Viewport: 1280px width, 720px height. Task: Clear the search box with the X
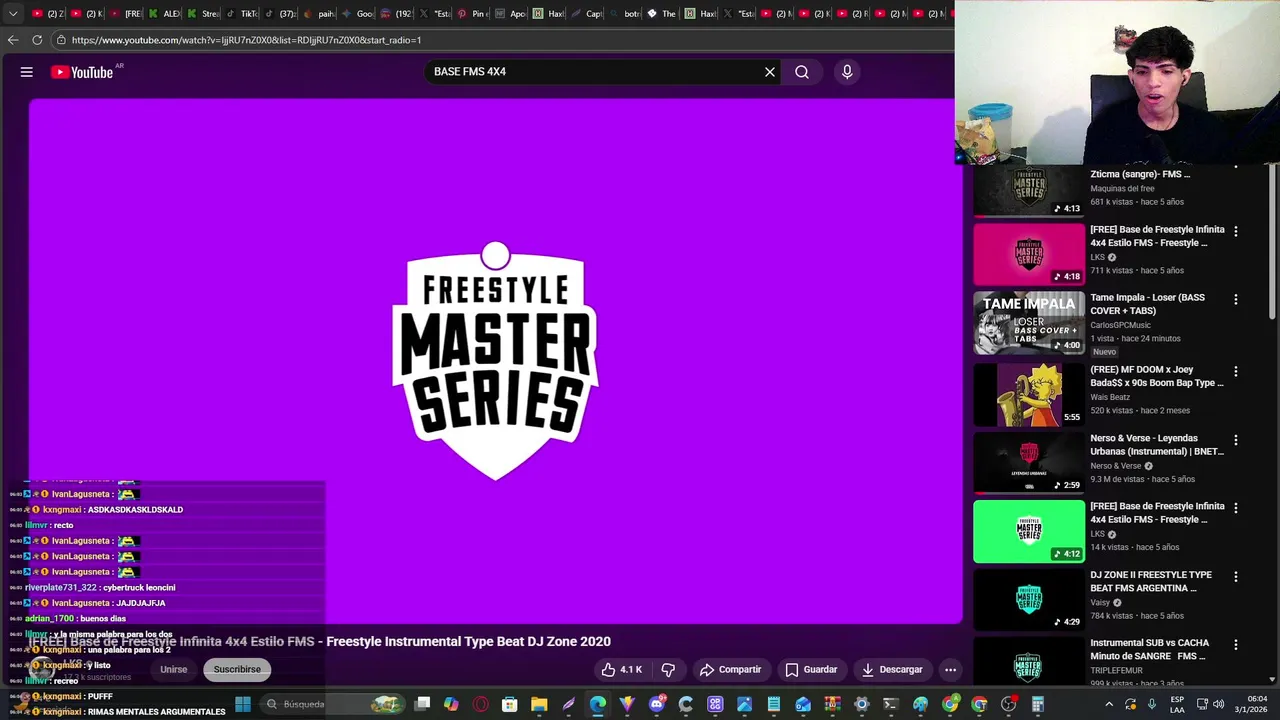coord(770,72)
